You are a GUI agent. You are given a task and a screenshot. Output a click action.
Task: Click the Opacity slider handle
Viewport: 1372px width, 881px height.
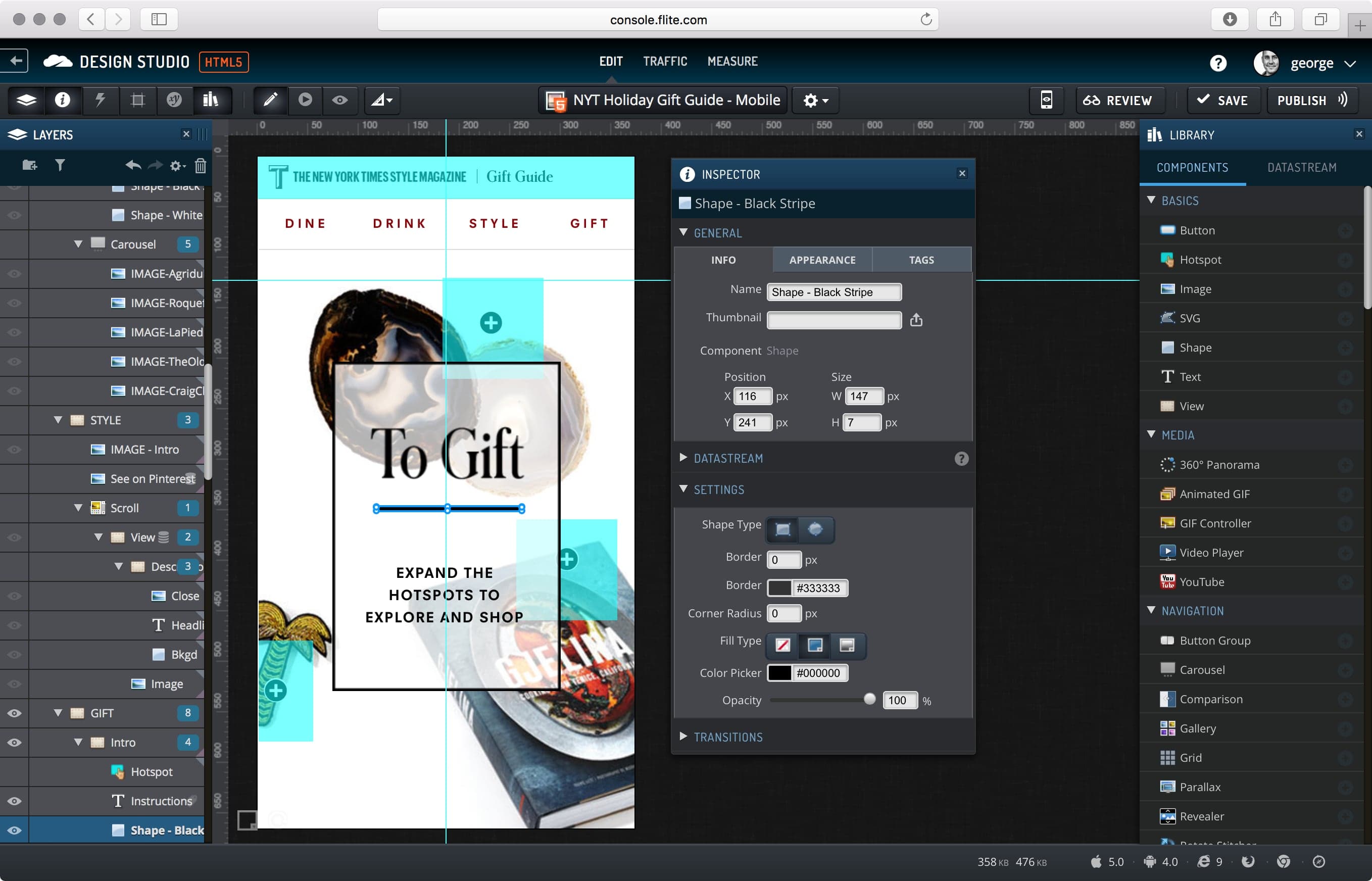(x=869, y=699)
